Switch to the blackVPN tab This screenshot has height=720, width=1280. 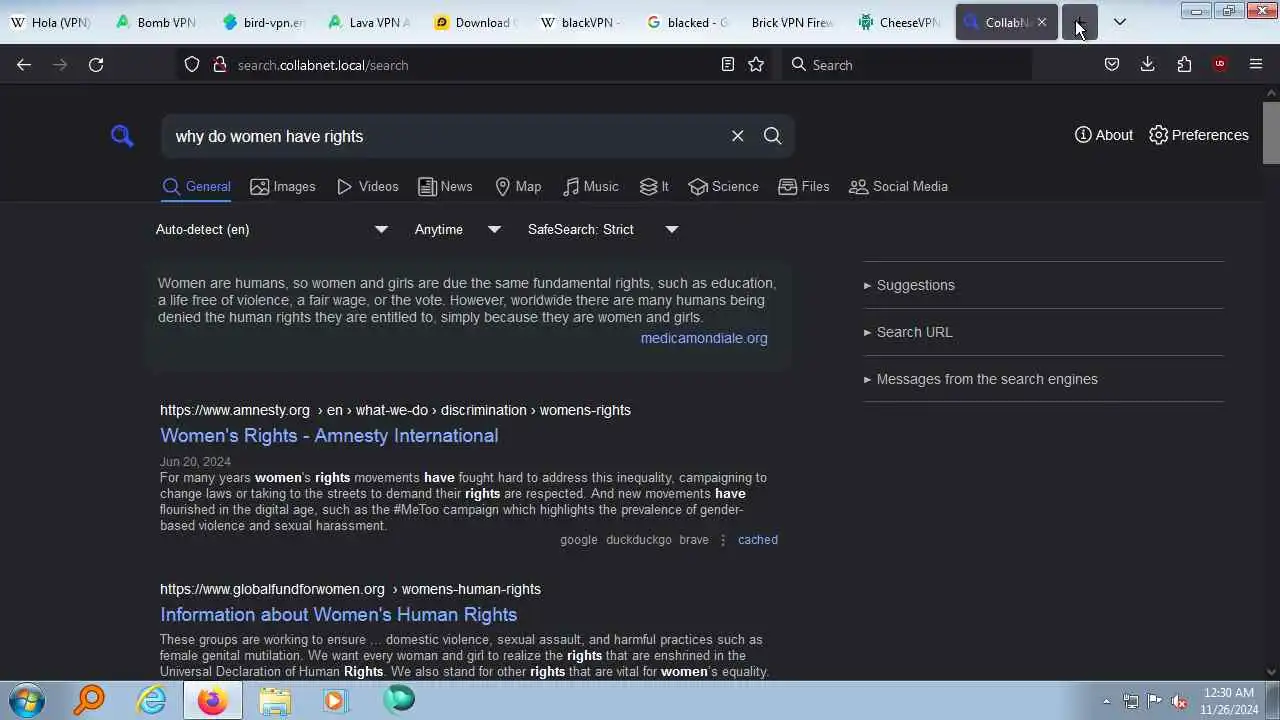click(x=582, y=22)
